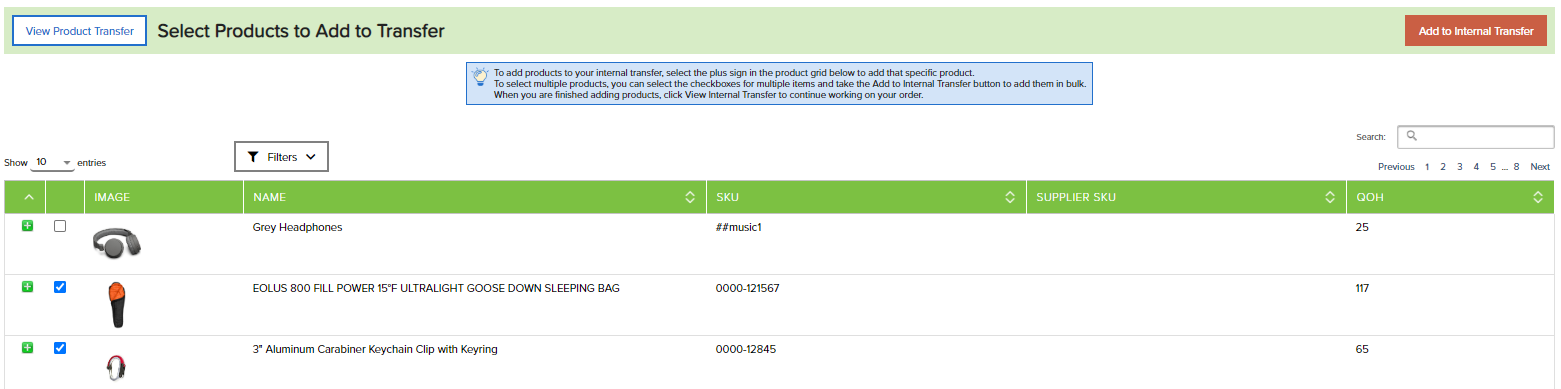Add EOLUS sleeping bag using its green plus icon
This screenshot has width=1561, height=389.
point(27,287)
